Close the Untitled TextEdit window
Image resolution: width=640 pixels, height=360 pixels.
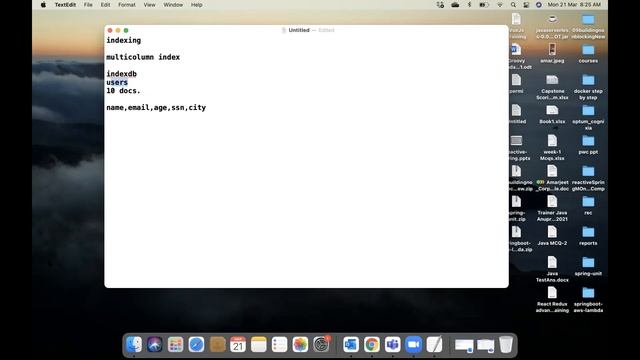[110, 31]
